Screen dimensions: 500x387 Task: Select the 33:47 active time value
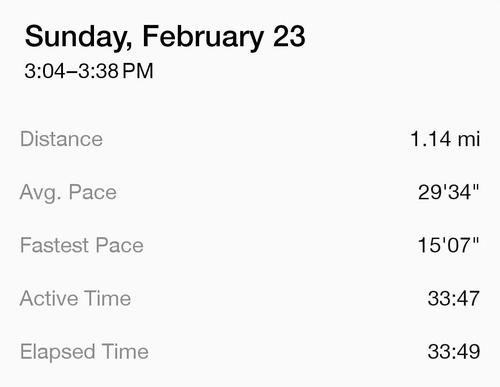point(454,298)
